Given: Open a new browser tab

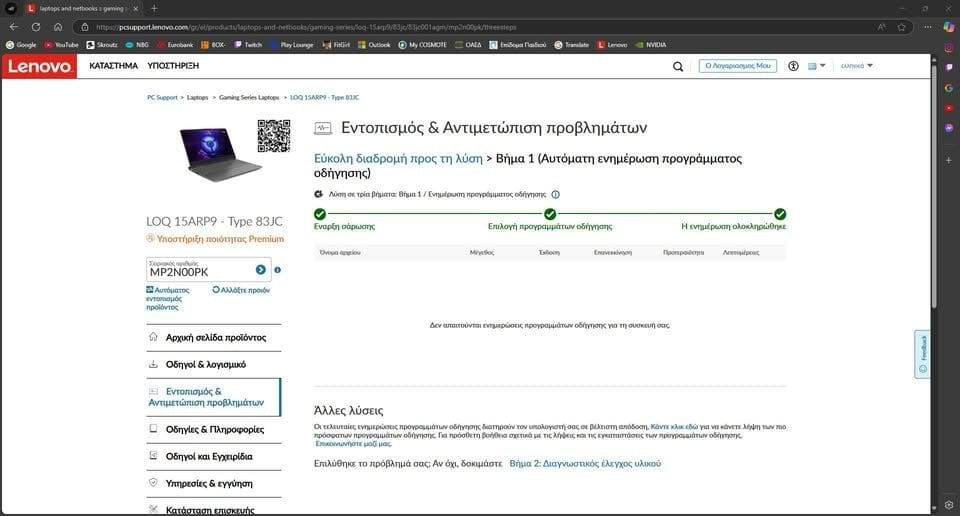Looking at the screenshot, I should pyautogui.click(x=154, y=9).
